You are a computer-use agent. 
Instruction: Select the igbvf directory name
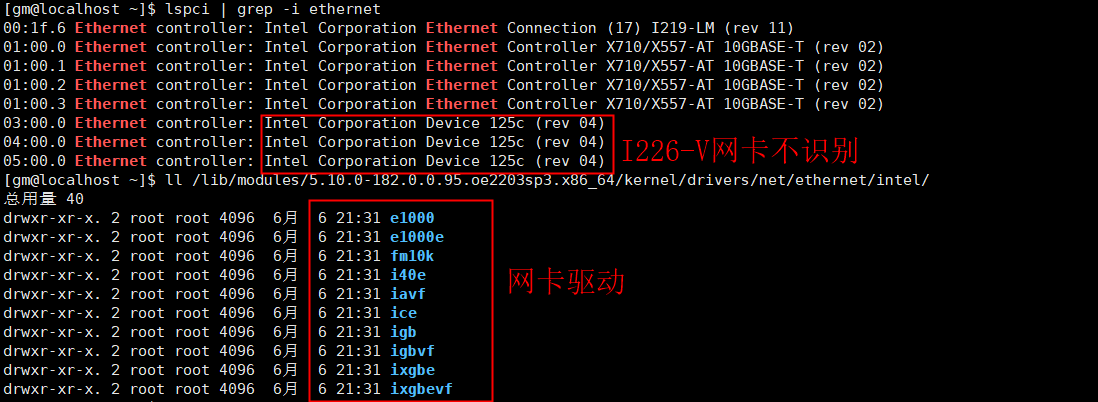(x=413, y=351)
